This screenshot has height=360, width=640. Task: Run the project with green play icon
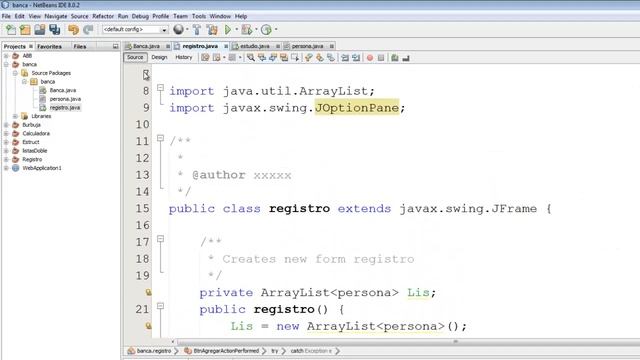point(228,29)
